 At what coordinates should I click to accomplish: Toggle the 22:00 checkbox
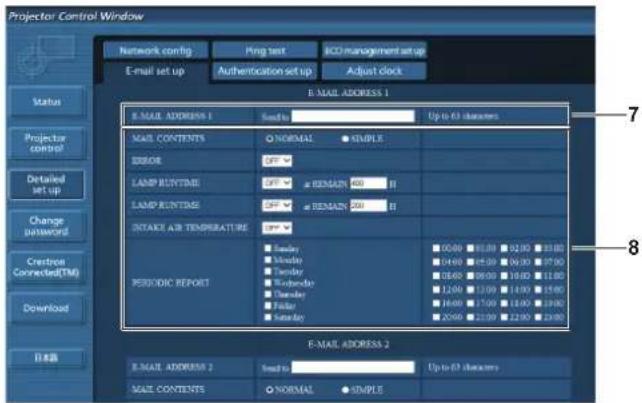(504, 317)
